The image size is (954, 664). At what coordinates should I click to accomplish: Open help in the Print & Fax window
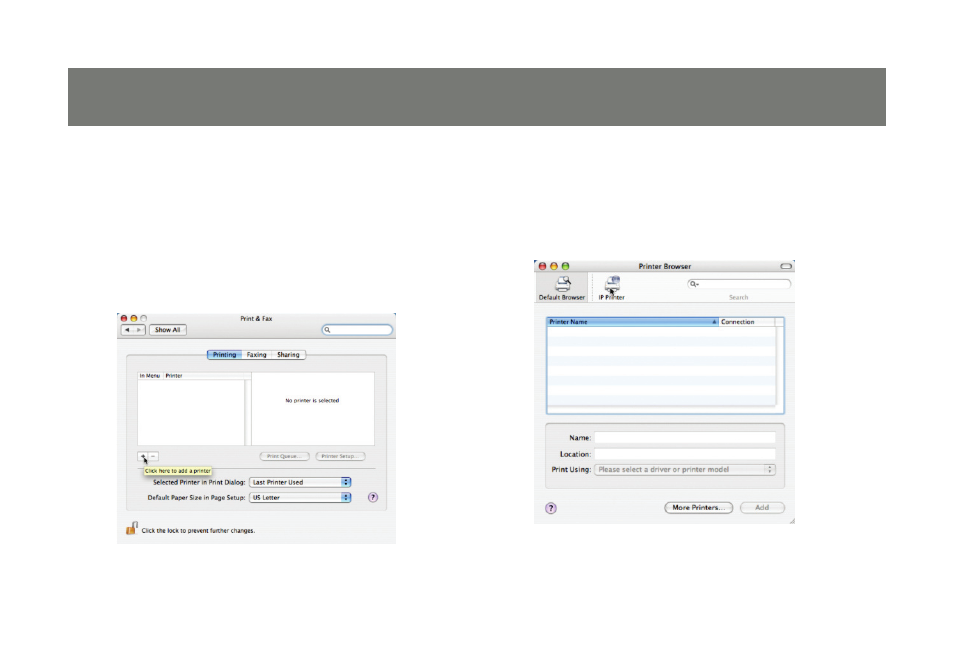[373, 497]
